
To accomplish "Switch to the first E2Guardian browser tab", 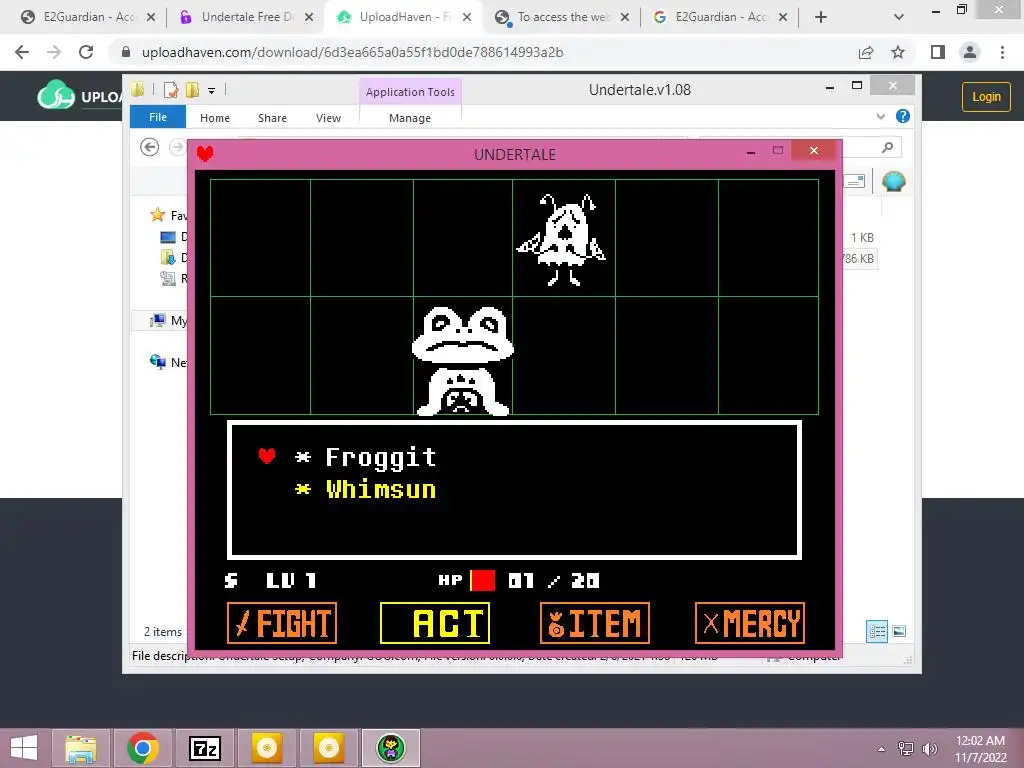I will 88,17.
